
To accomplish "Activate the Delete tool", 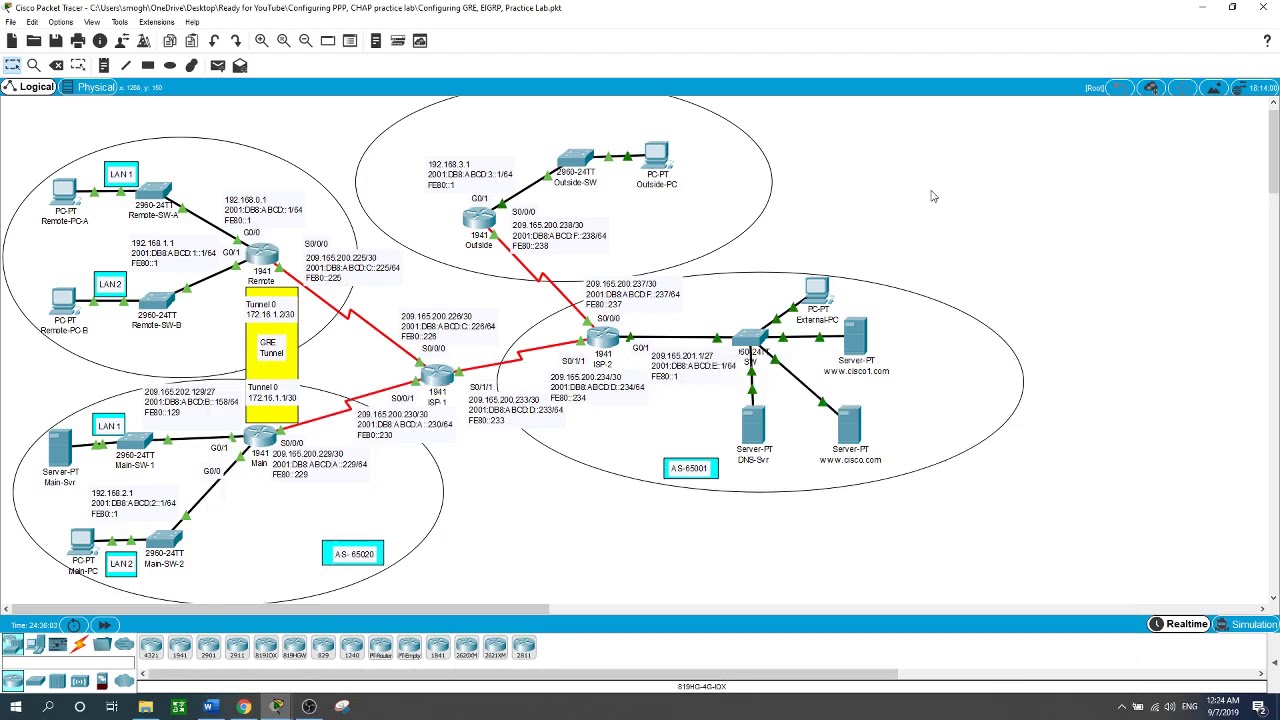I will click(x=56, y=65).
